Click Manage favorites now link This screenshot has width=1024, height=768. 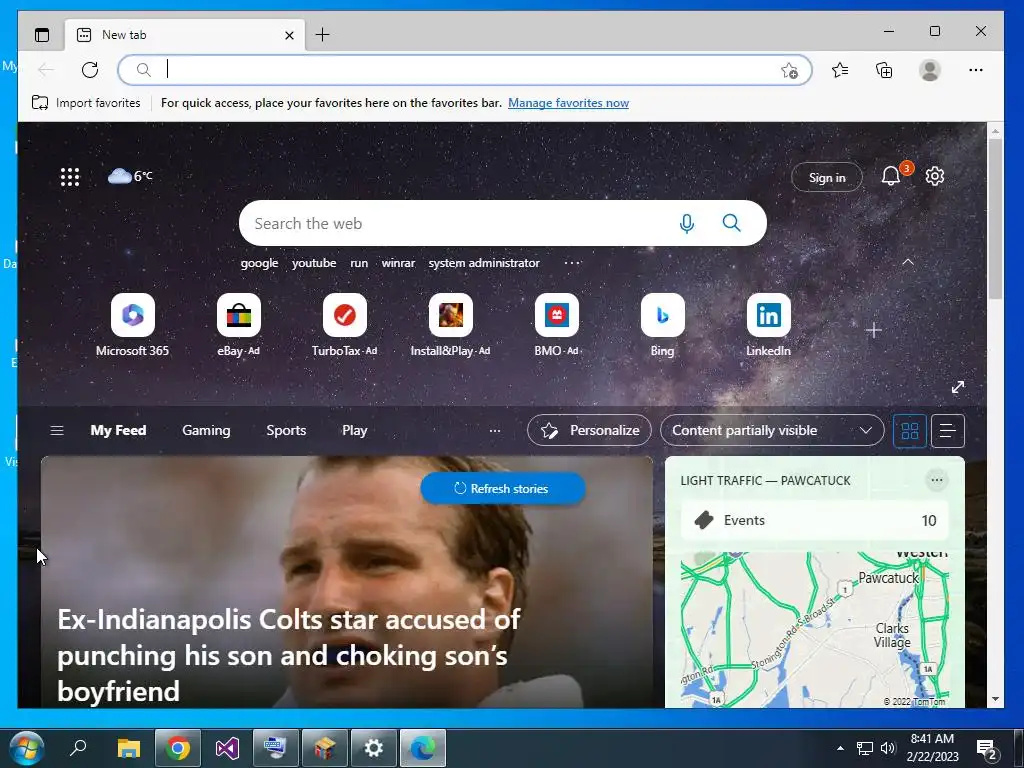[568, 103]
